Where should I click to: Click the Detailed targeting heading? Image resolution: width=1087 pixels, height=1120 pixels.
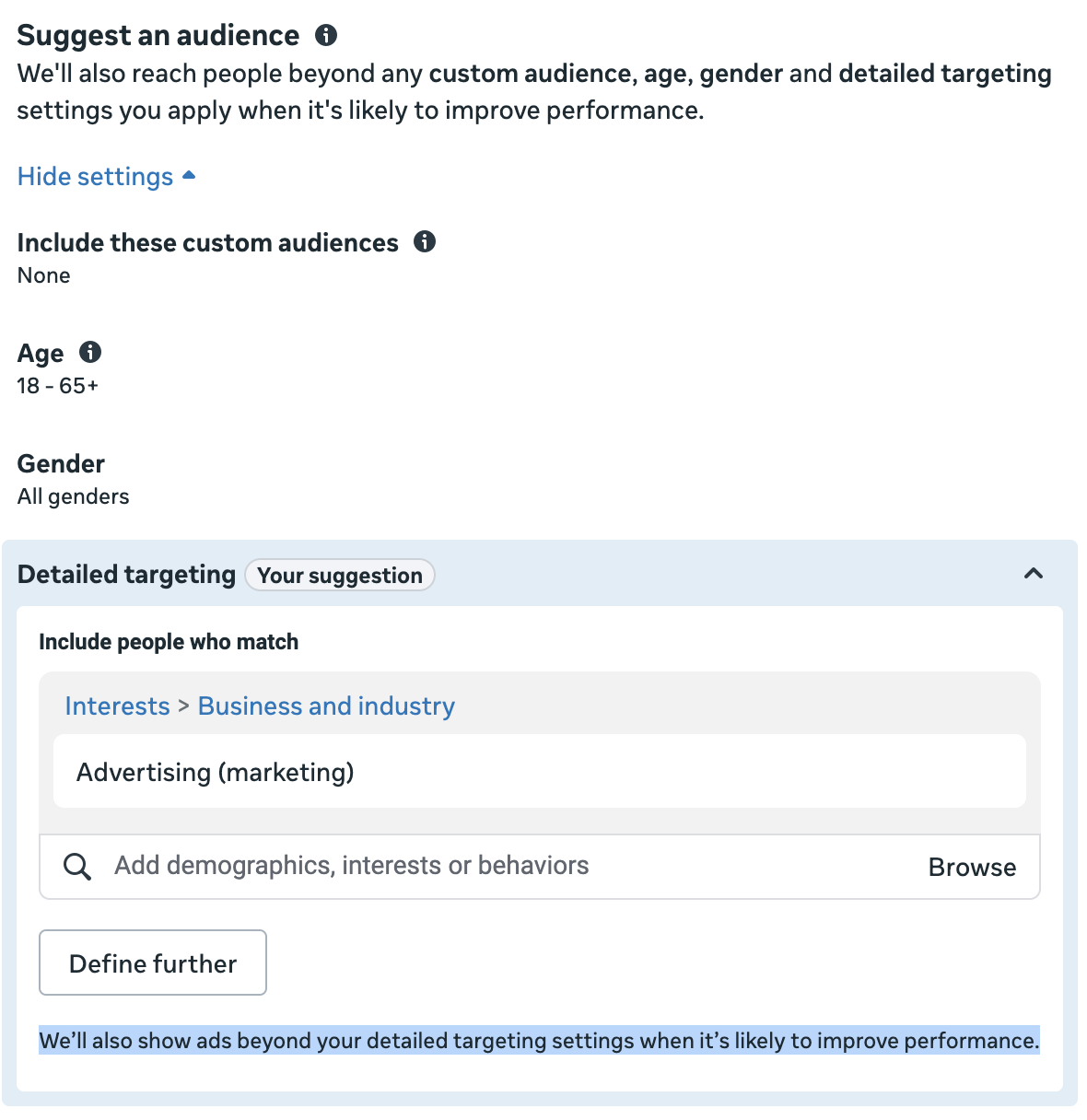(x=127, y=575)
